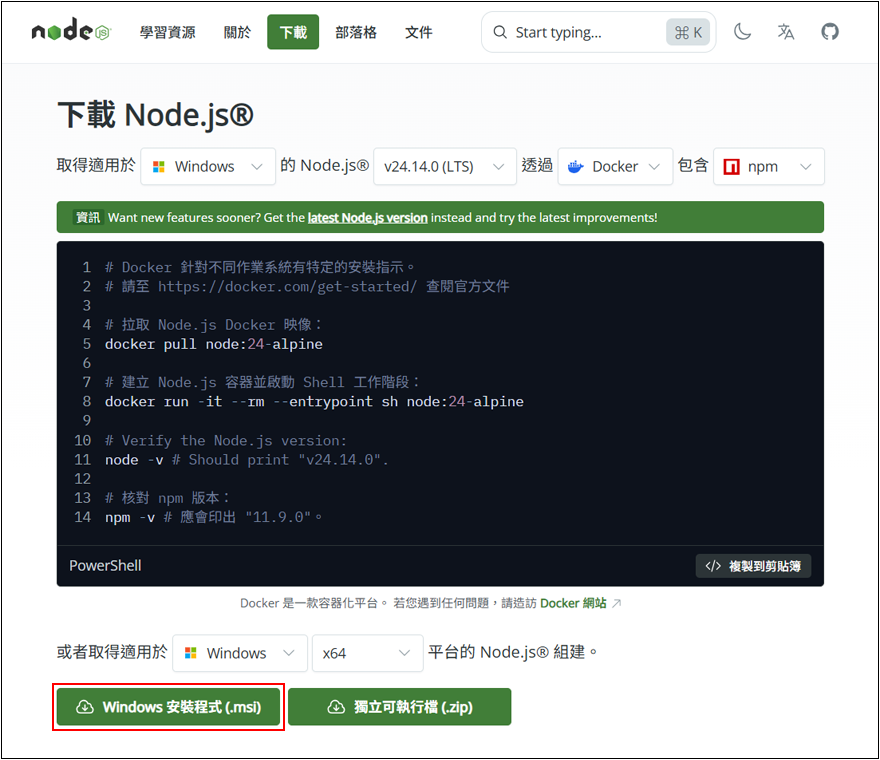This screenshot has width=880, height=760.
Task: Click the download icon on .zip button
Action: coord(336,707)
